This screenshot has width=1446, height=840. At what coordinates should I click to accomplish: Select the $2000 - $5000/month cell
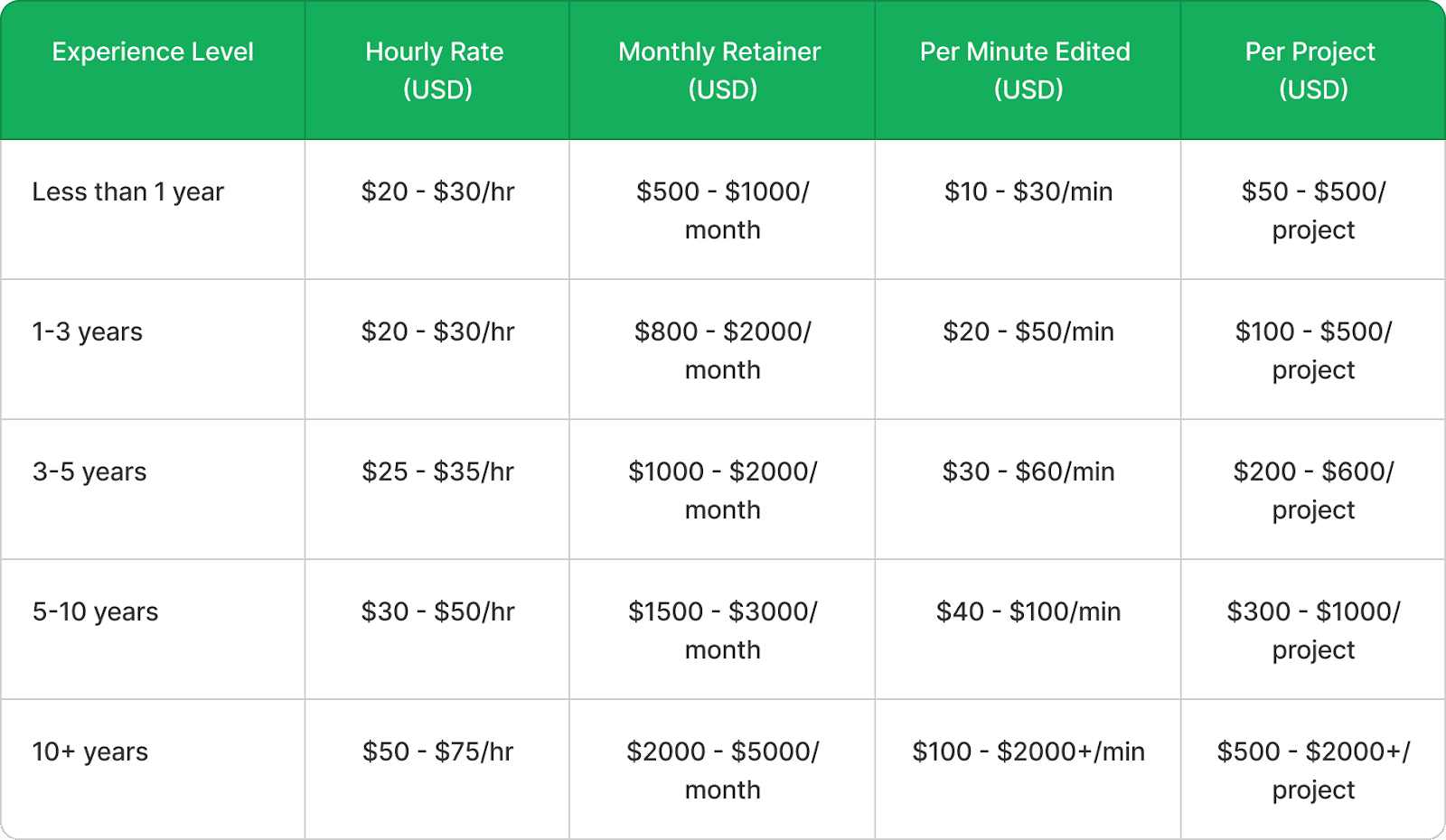[x=723, y=770]
